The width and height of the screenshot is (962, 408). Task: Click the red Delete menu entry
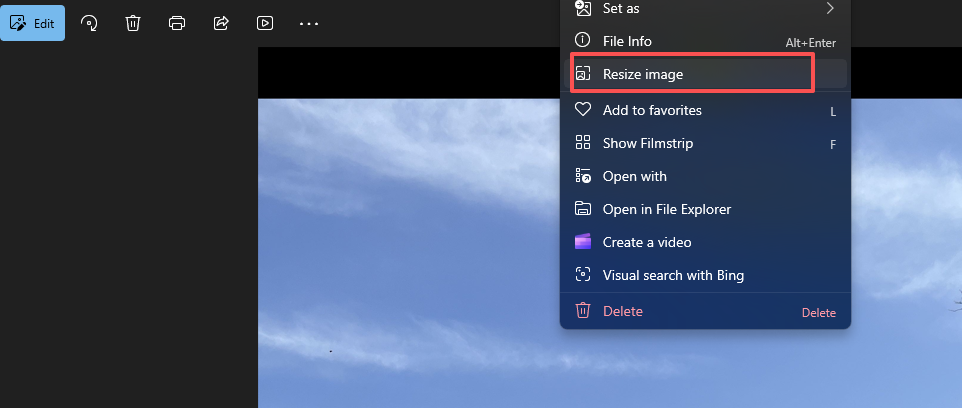(622, 311)
